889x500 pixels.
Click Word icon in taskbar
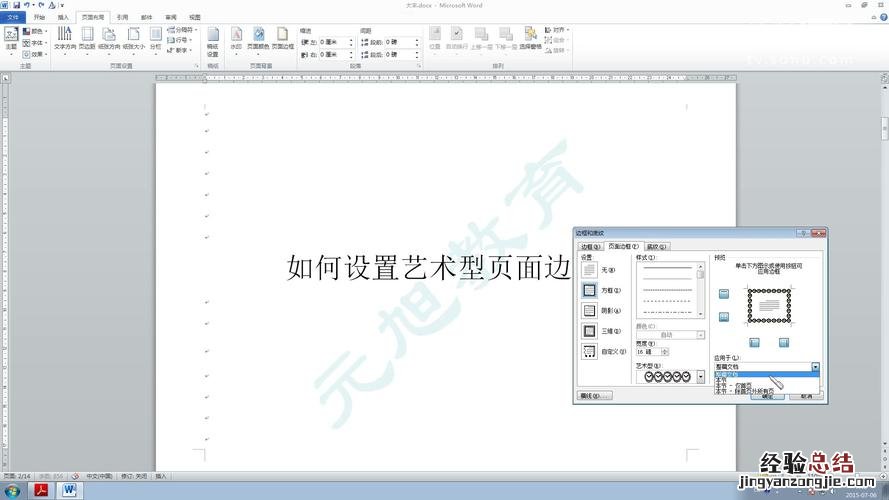(69, 490)
